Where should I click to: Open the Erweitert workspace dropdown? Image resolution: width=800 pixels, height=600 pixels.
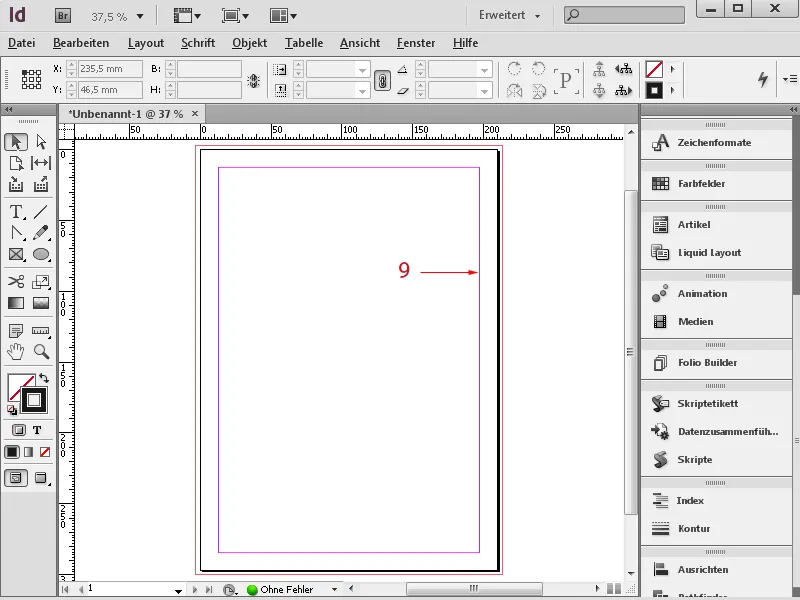[x=509, y=15]
